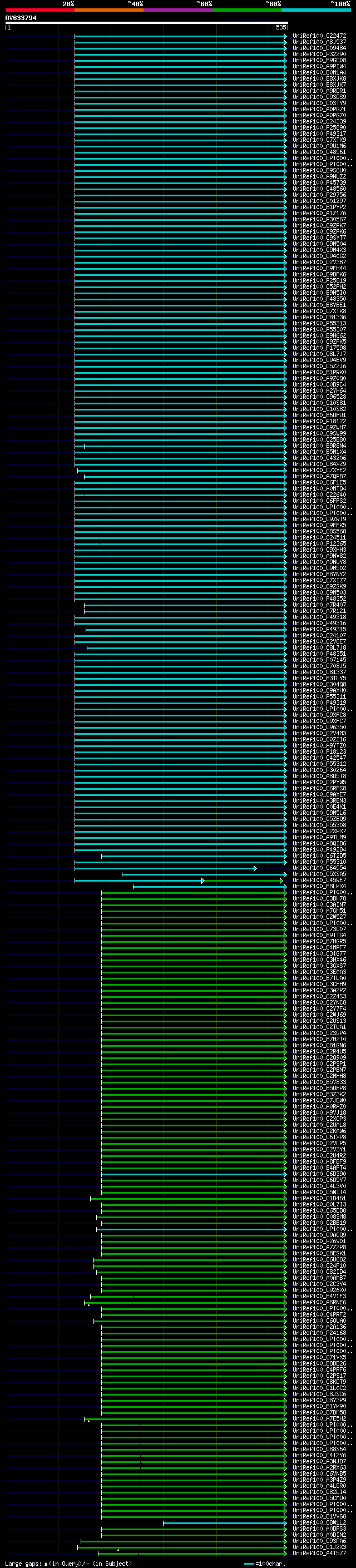Open the UniRef100_P45739 label
Screen dimensions: 356x1568
[319, 183]
